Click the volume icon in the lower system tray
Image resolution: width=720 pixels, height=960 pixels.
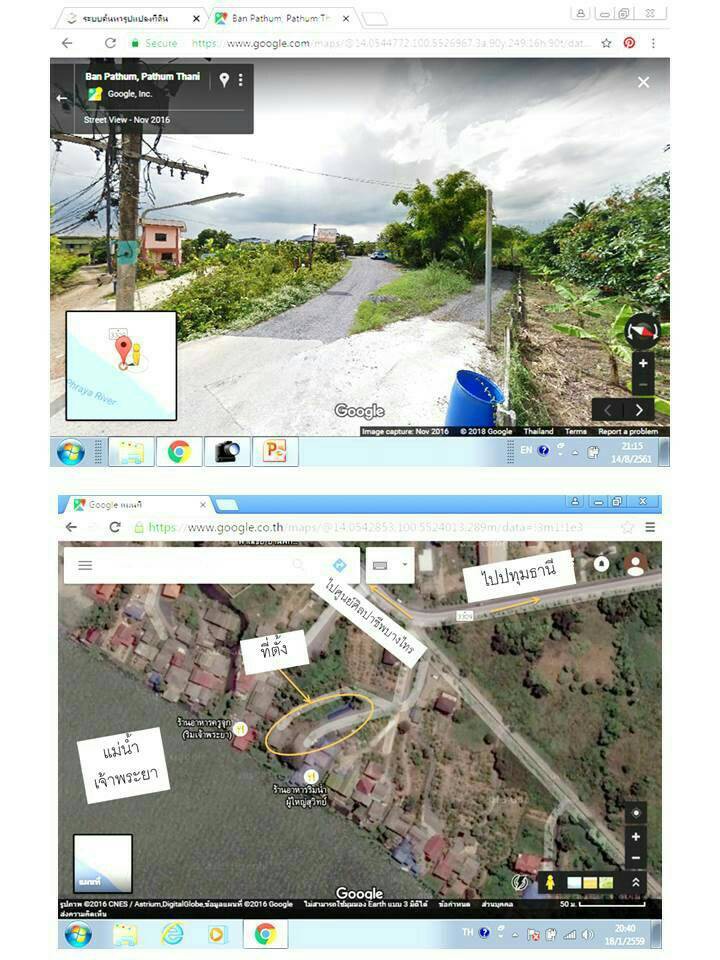[588, 934]
